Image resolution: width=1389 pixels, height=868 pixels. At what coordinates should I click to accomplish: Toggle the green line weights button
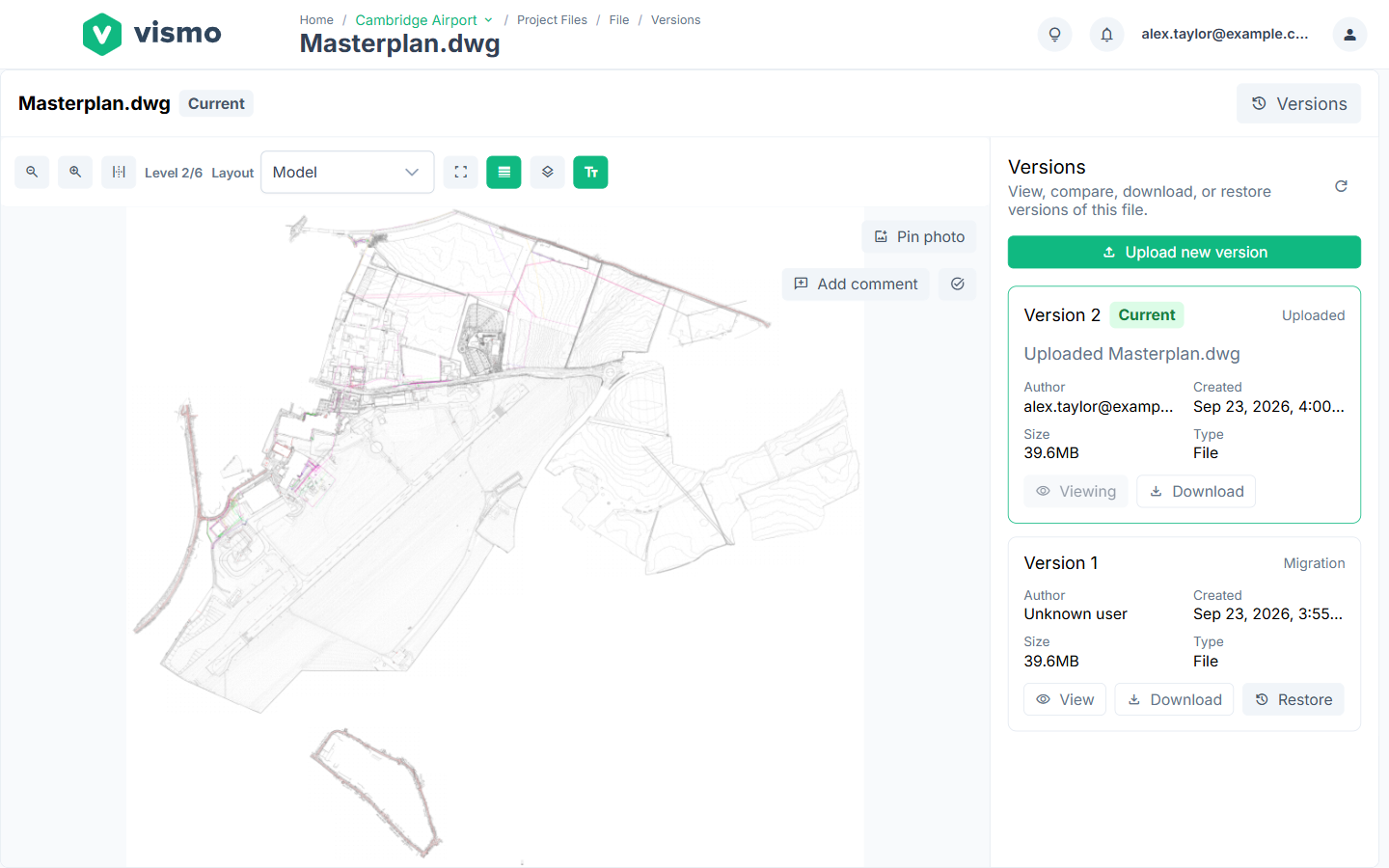pyautogui.click(x=504, y=172)
